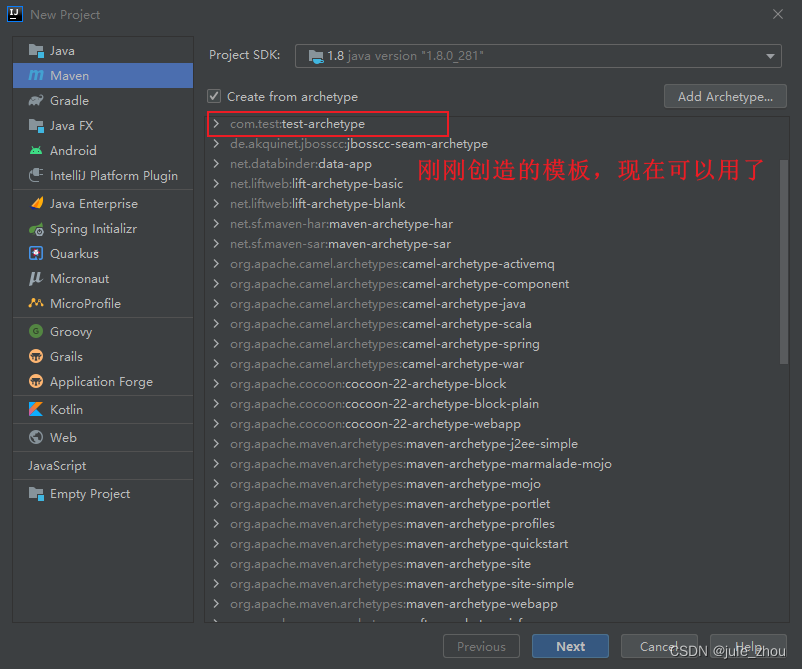Select the Kotlin logo icon
802x669 pixels.
[x=36, y=410]
